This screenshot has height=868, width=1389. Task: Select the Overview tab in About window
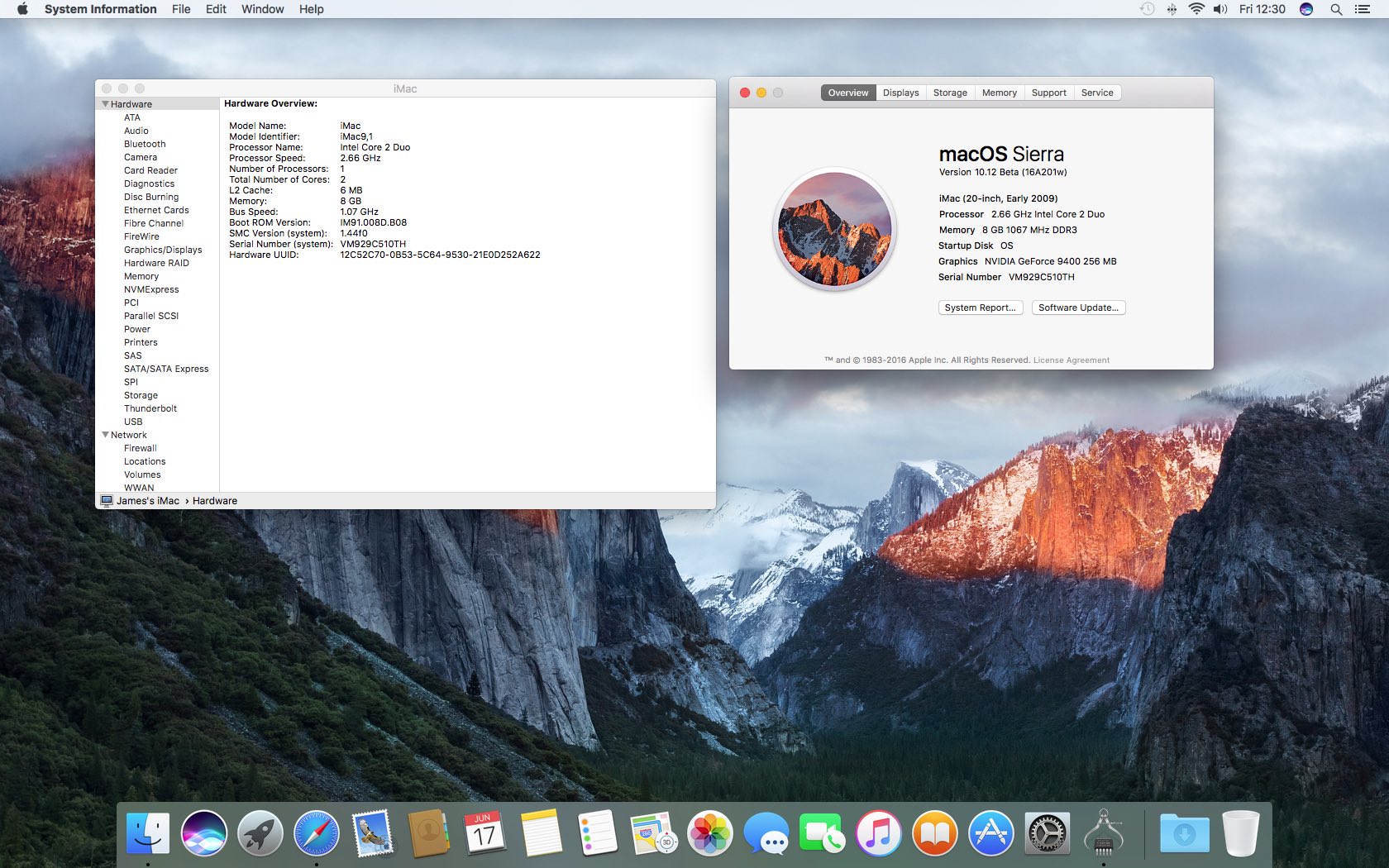(848, 93)
